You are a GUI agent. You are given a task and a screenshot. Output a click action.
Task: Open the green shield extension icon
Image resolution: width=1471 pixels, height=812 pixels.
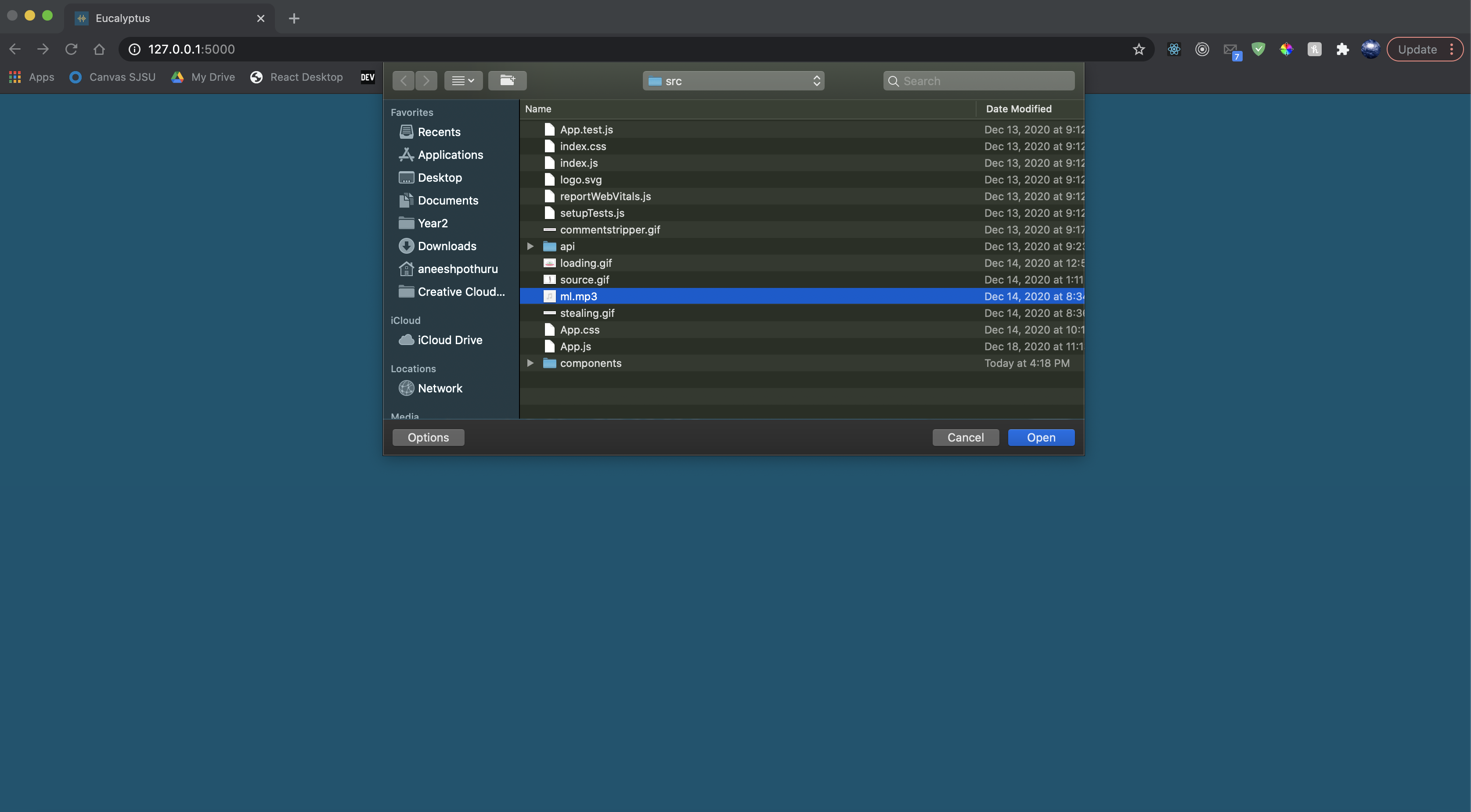1258,50
